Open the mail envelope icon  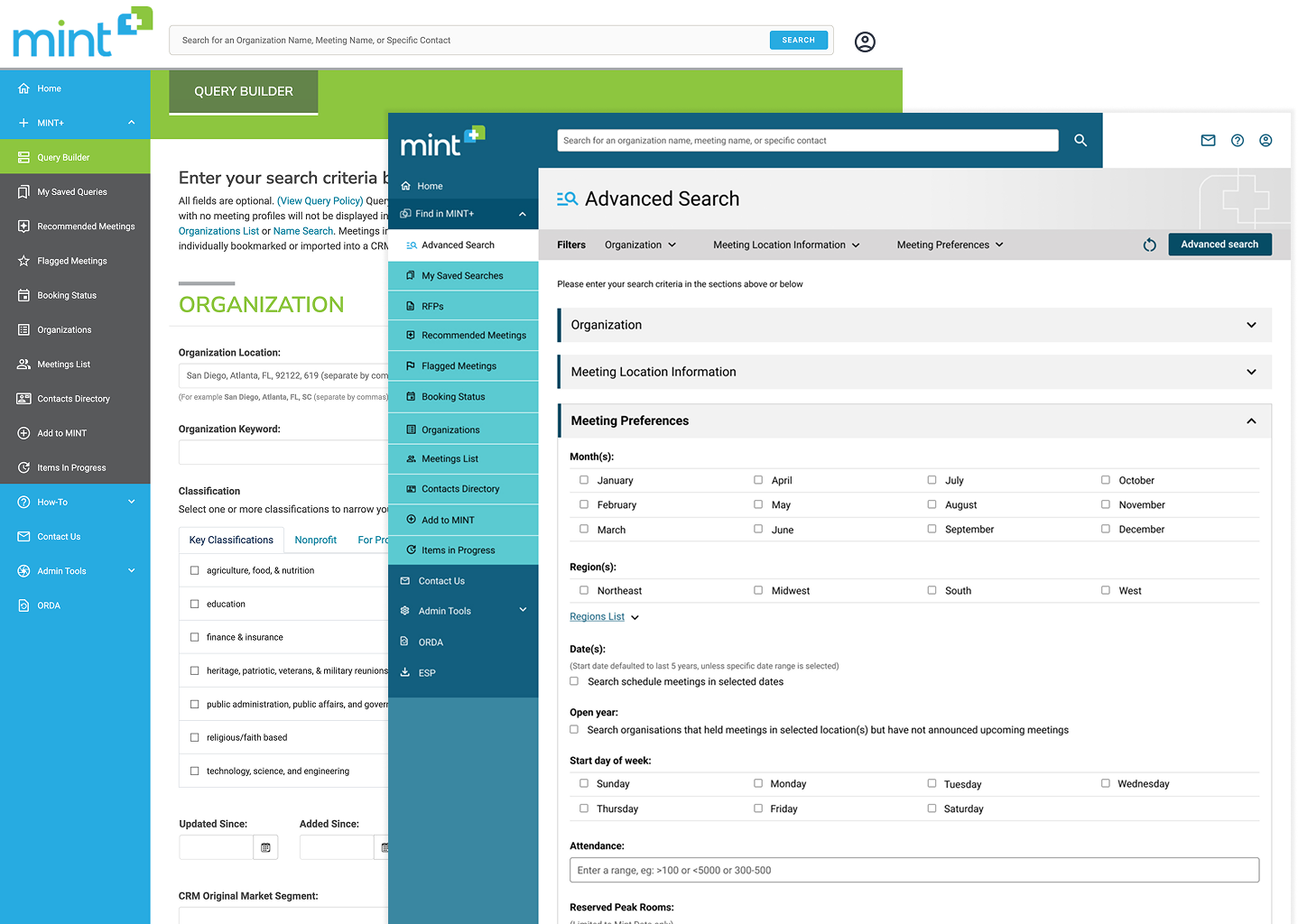point(1208,141)
